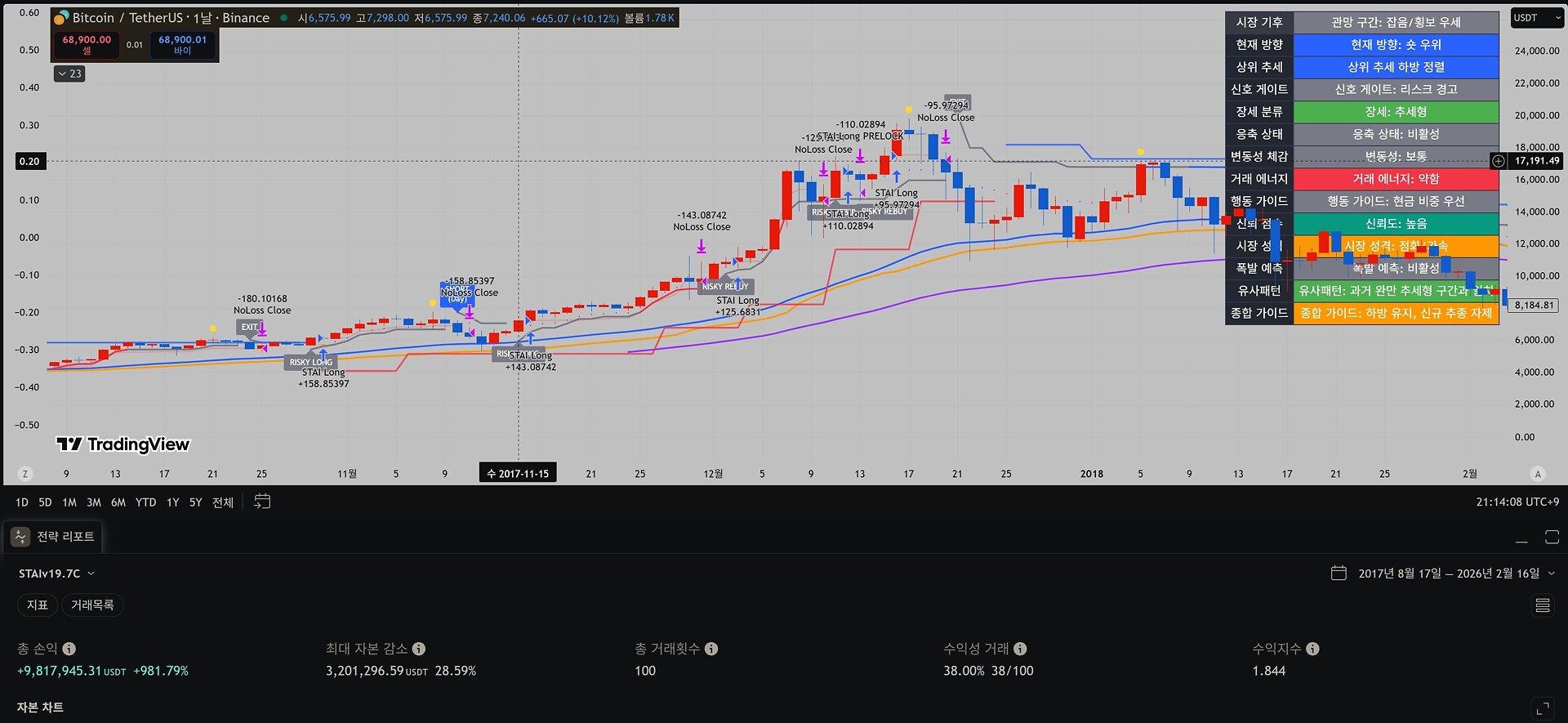Click the 1.844 profit factor value
This screenshot has height=723, width=1568.
point(1269,671)
